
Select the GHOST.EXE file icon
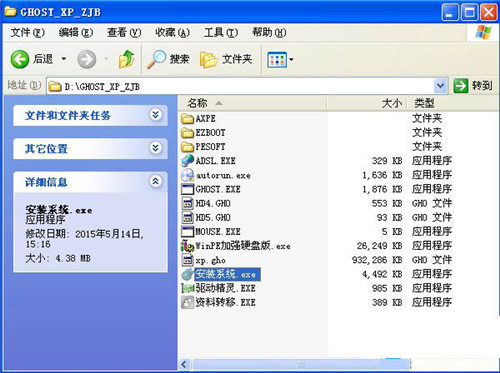point(187,189)
